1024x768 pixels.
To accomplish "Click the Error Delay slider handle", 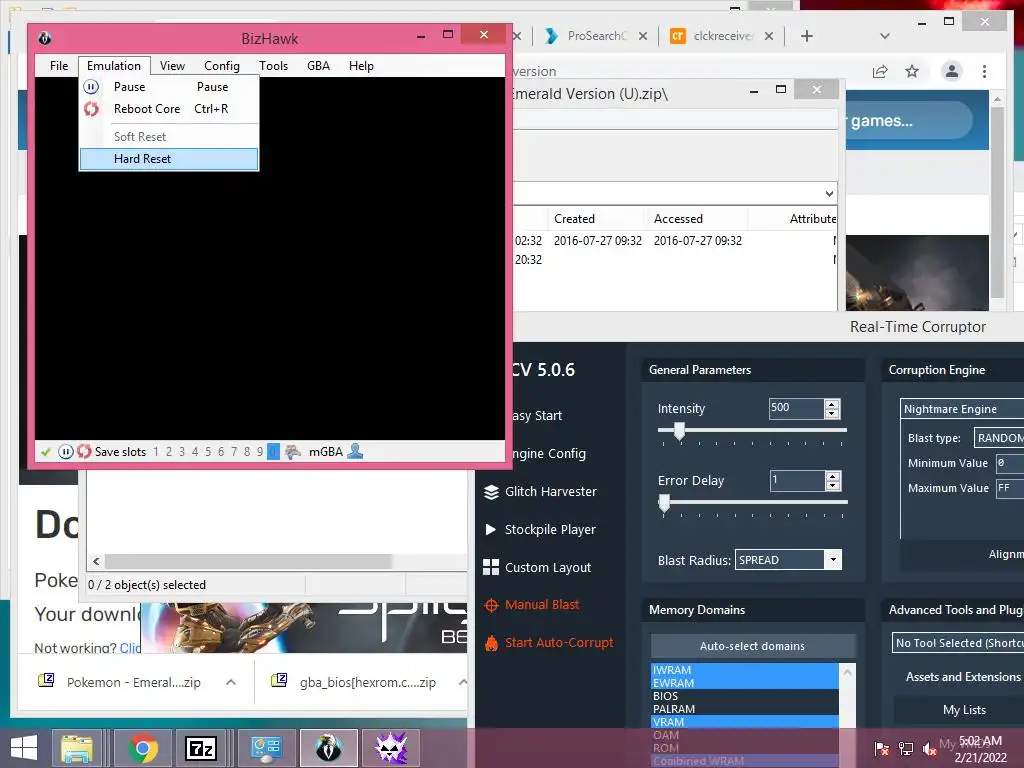I will tap(665, 503).
